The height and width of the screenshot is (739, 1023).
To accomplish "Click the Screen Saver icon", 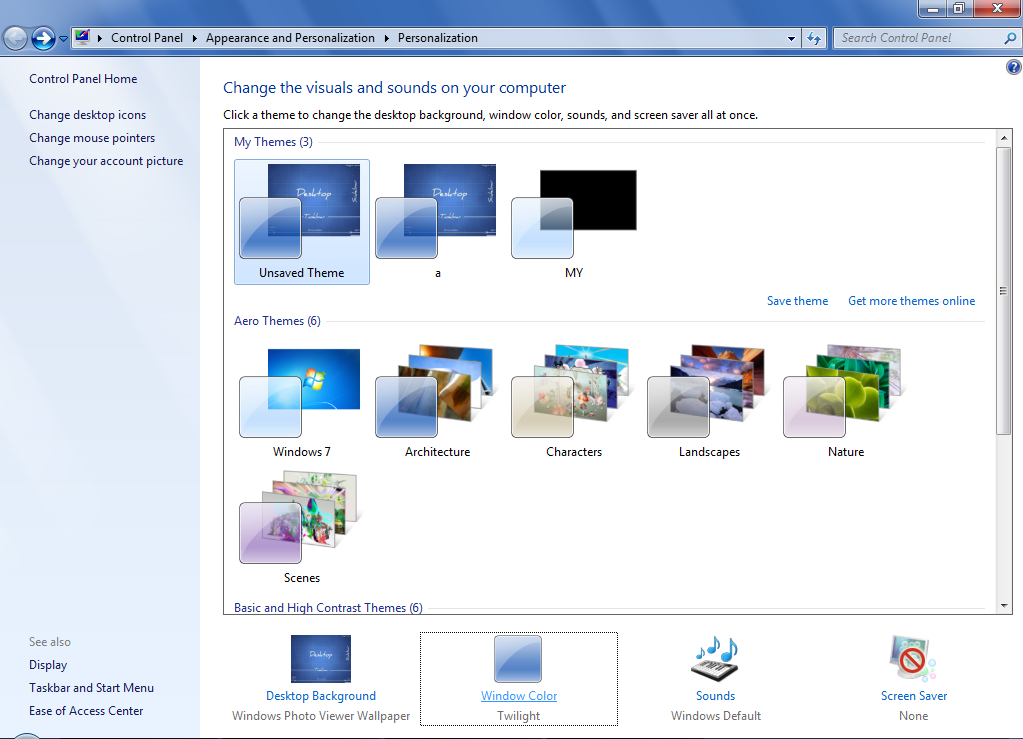I will click(913, 659).
